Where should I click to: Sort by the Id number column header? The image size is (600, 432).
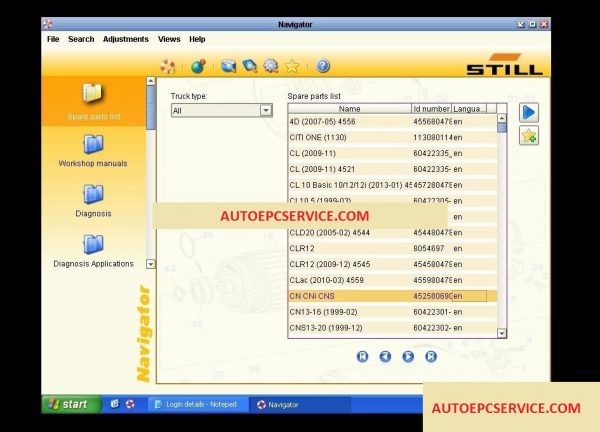pos(431,109)
